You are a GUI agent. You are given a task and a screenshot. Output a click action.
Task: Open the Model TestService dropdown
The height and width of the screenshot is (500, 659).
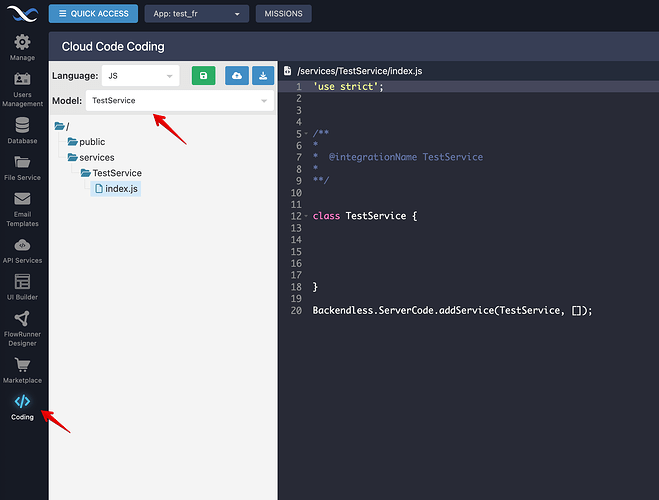tap(179, 101)
